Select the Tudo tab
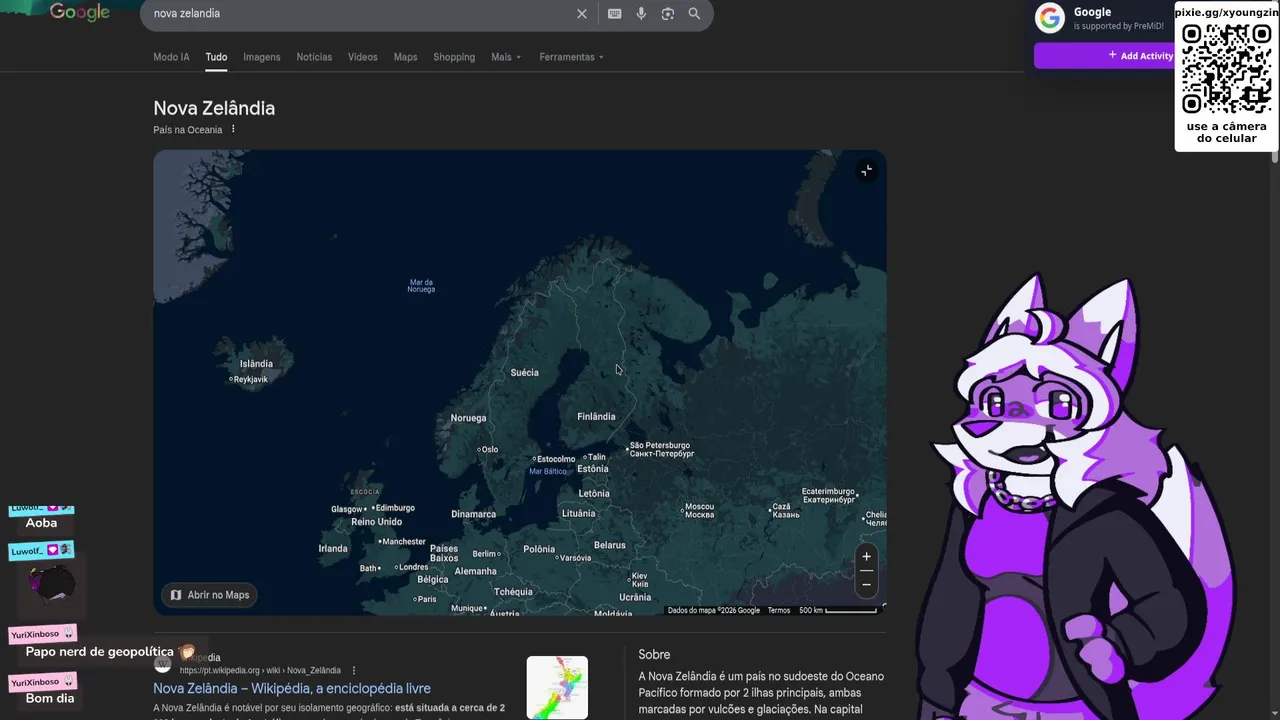 coord(216,57)
